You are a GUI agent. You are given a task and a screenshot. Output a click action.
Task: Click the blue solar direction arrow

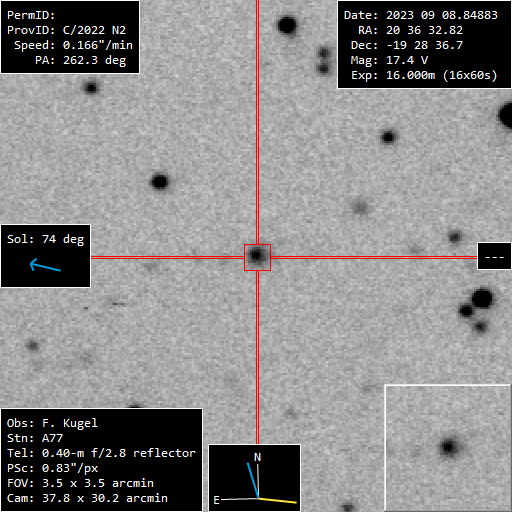[45, 265]
